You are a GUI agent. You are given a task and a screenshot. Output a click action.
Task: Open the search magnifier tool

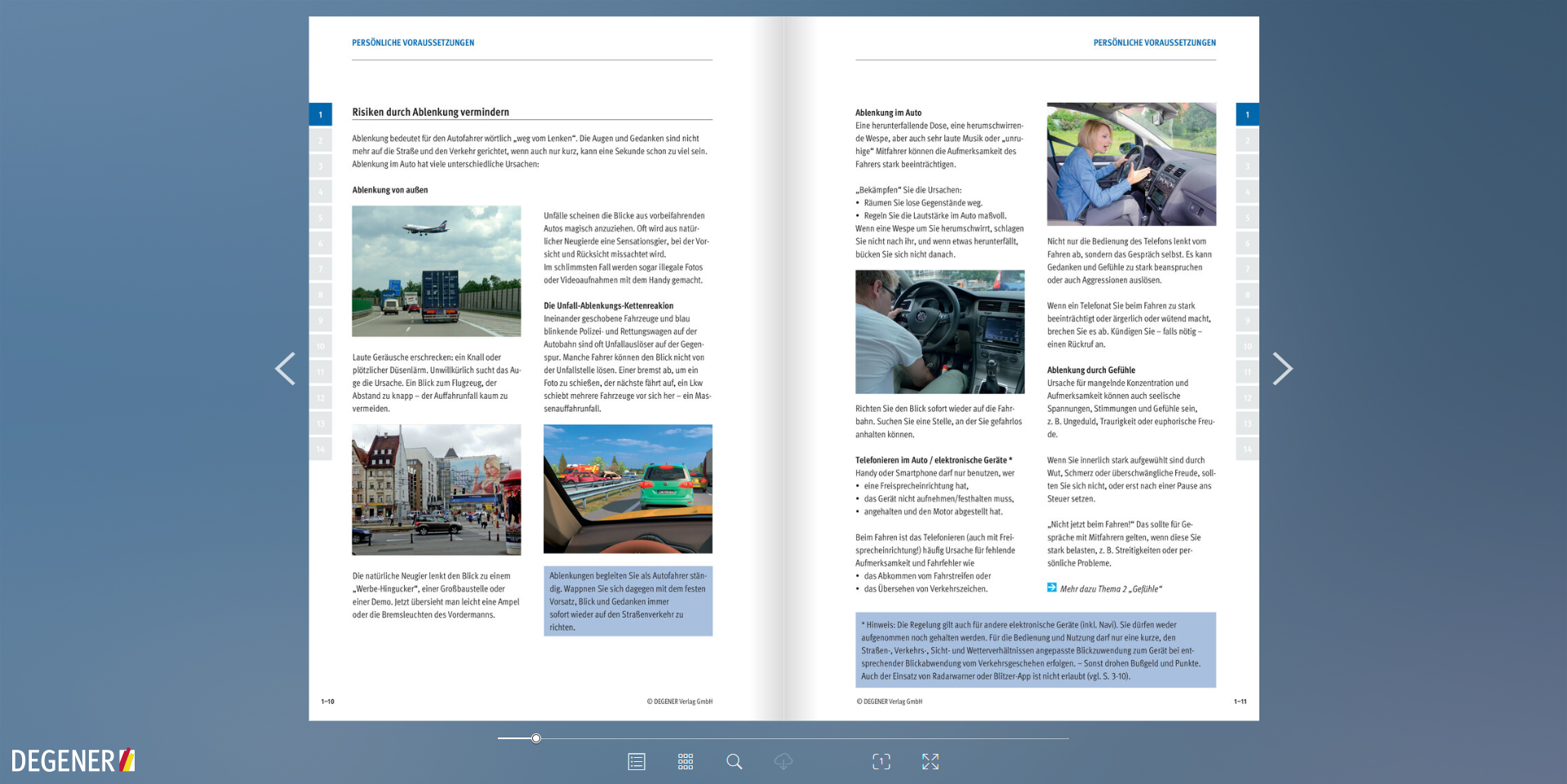click(x=735, y=761)
